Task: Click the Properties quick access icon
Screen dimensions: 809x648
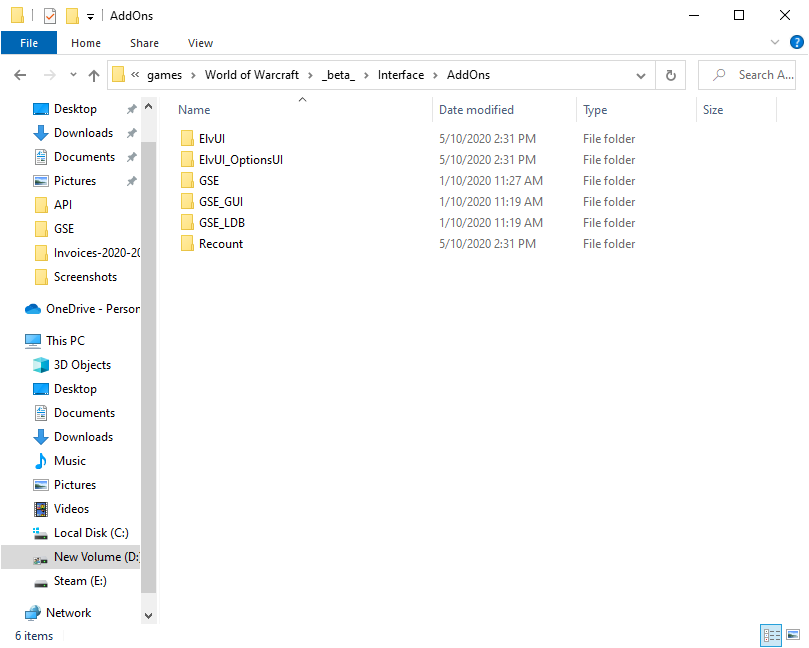Action: click(50, 16)
